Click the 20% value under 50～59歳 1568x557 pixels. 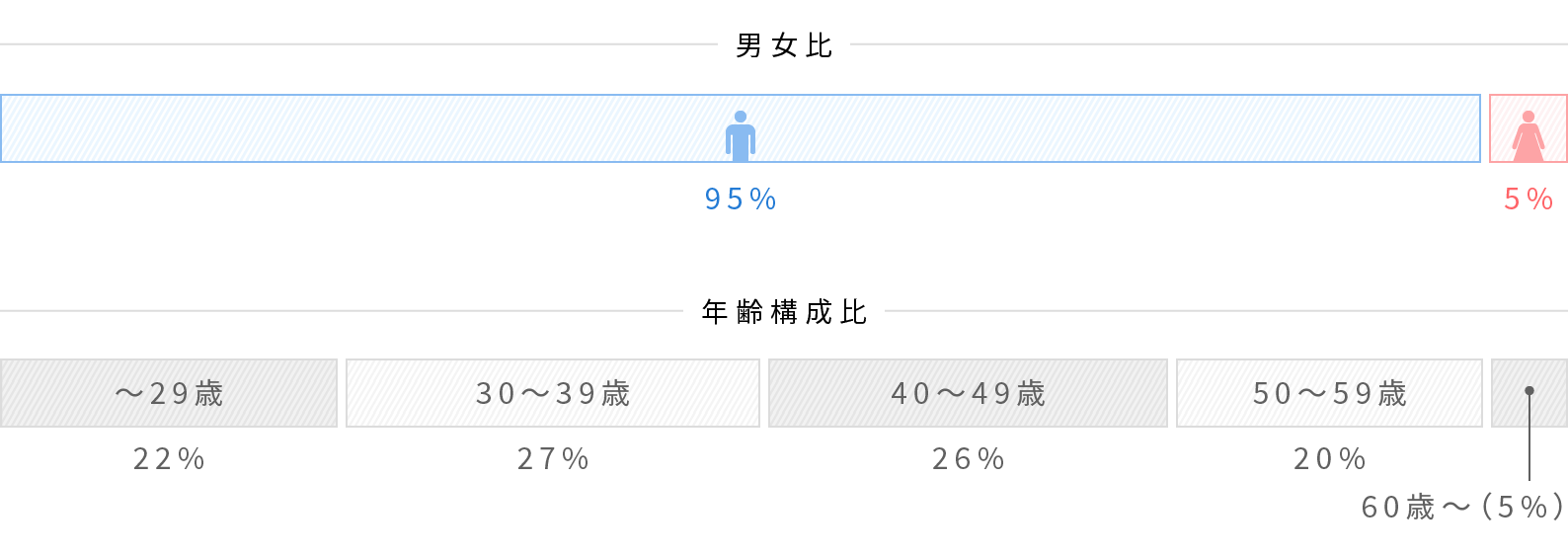[1329, 459]
